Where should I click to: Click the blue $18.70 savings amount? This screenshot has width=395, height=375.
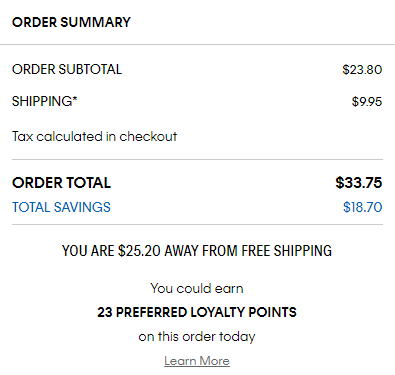pyautogui.click(x=363, y=207)
